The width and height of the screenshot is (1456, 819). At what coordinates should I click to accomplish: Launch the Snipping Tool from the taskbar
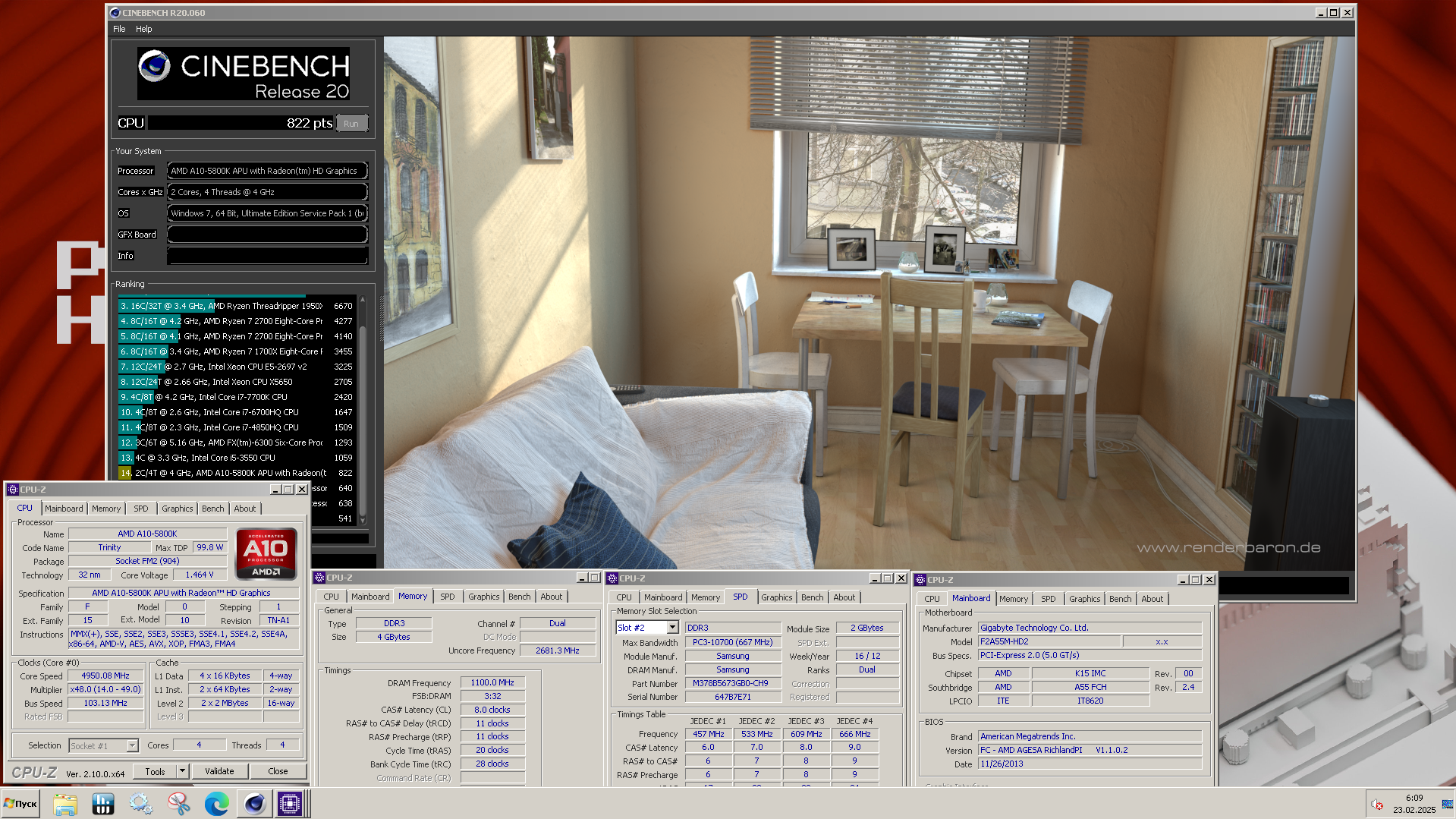(179, 804)
